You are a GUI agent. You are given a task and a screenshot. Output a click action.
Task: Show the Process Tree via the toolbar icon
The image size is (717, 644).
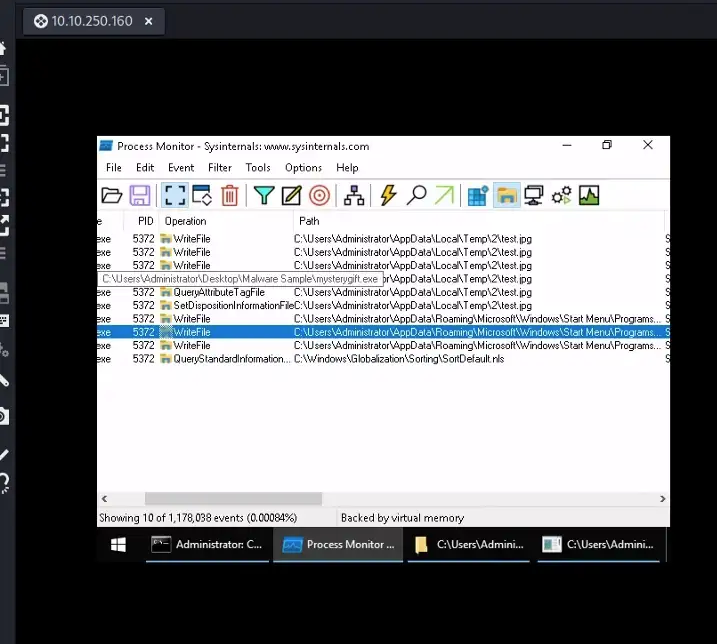(x=354, y=196)
